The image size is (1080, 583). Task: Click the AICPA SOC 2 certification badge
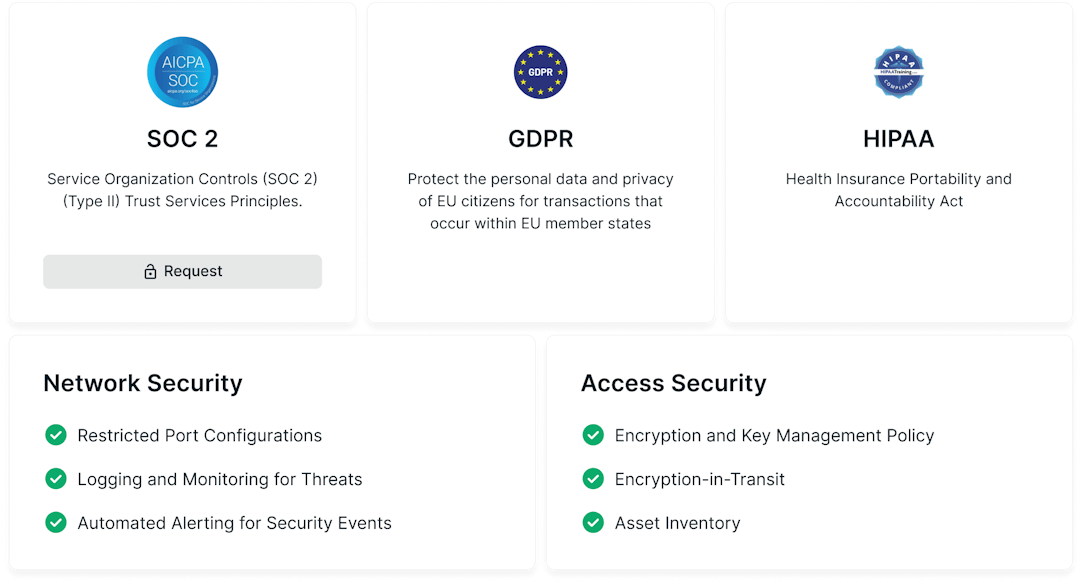coord(182,71)
